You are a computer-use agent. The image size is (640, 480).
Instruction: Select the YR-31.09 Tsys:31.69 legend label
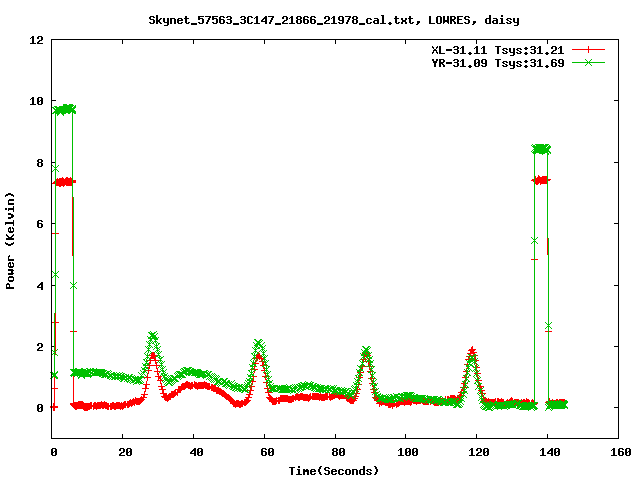point(498,63)
